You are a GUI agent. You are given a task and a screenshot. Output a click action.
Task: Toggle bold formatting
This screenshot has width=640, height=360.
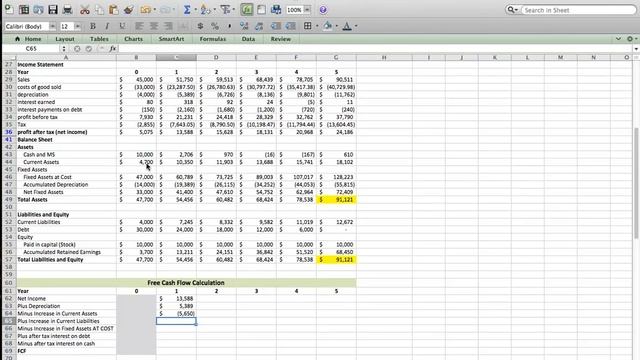tap(93, 26)
